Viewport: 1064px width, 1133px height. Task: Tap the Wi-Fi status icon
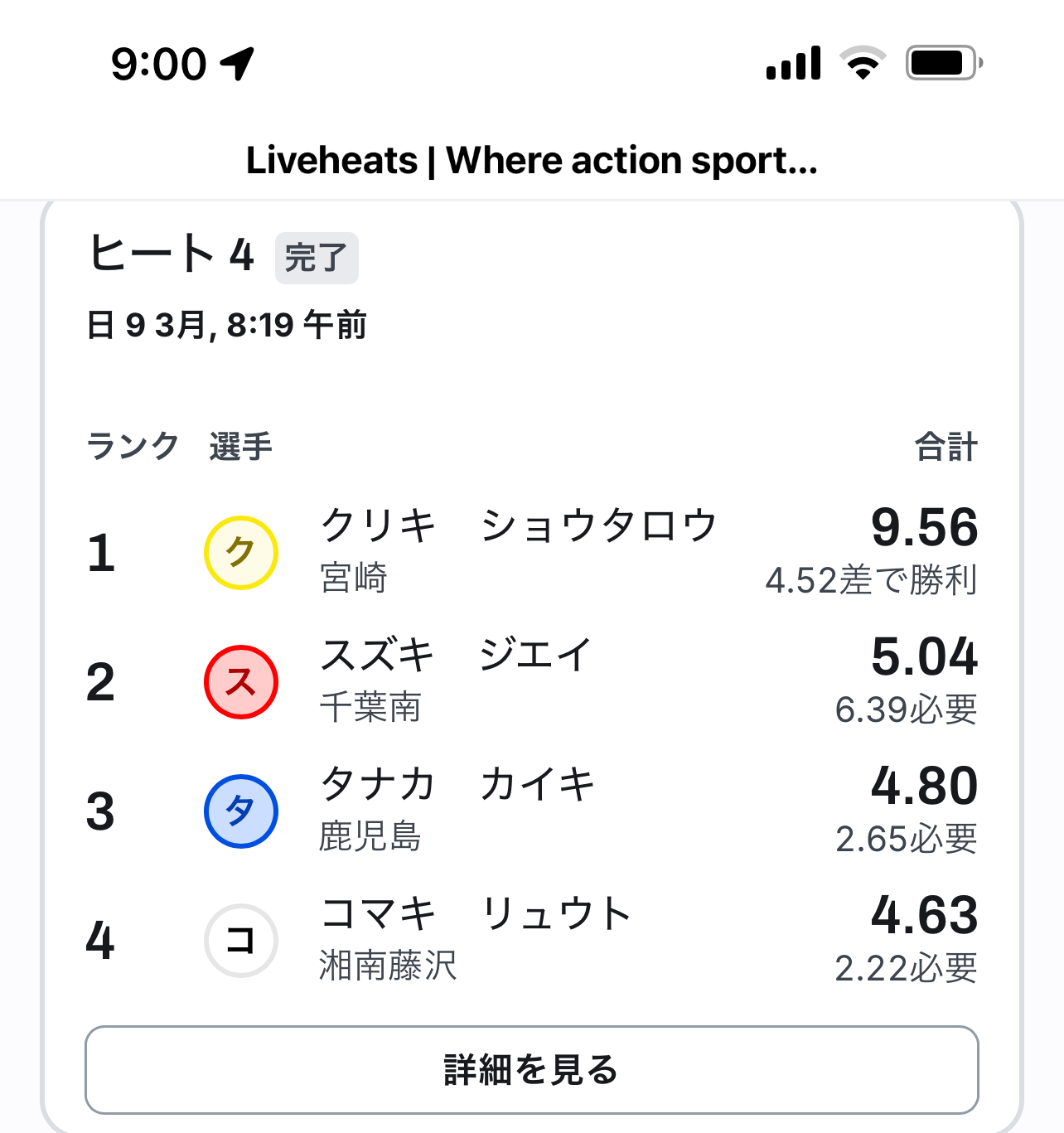pyautogui.click(x=863, y=63)
